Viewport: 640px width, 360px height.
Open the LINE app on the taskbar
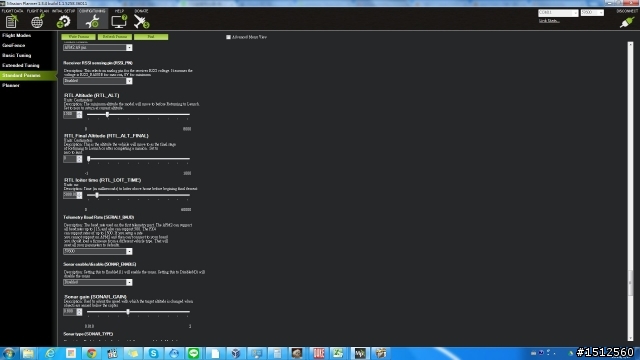pos(193,353)
